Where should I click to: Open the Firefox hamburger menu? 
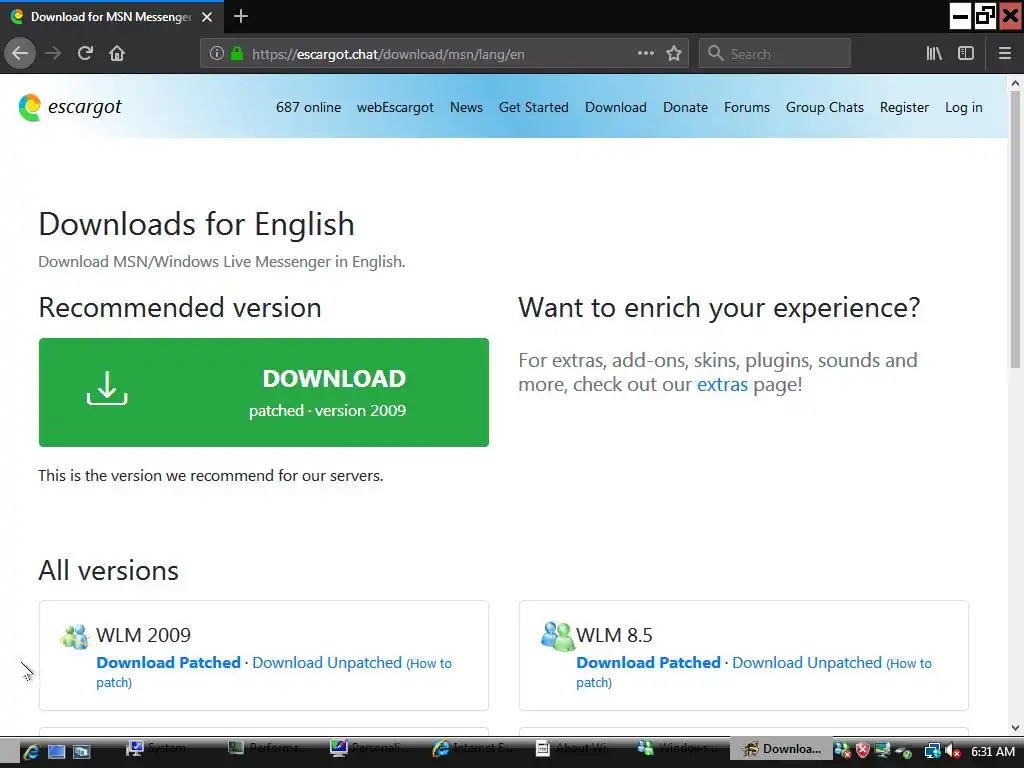1005,54
